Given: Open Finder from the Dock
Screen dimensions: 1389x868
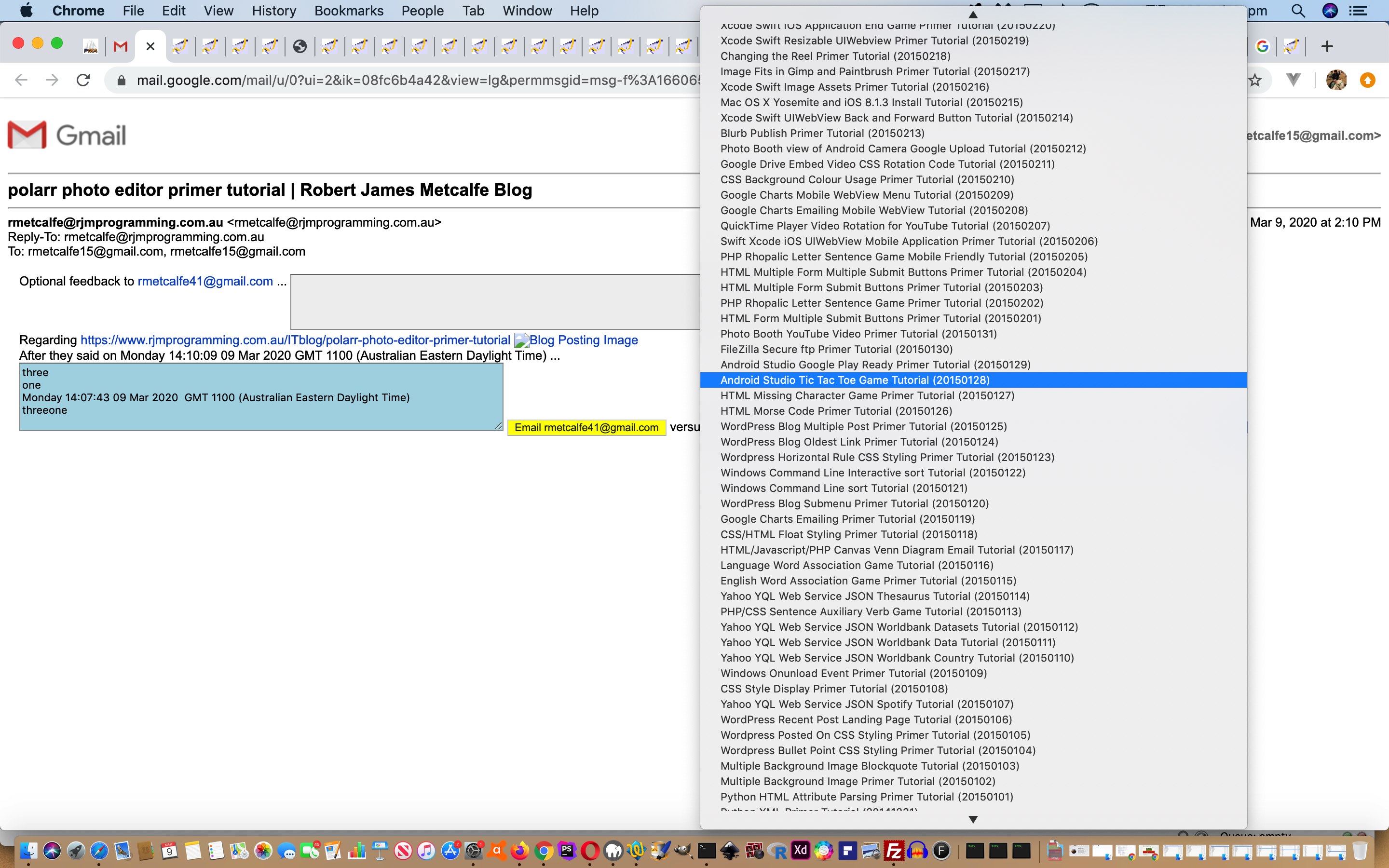Looking at the screenshot, I should coord(29,850).
